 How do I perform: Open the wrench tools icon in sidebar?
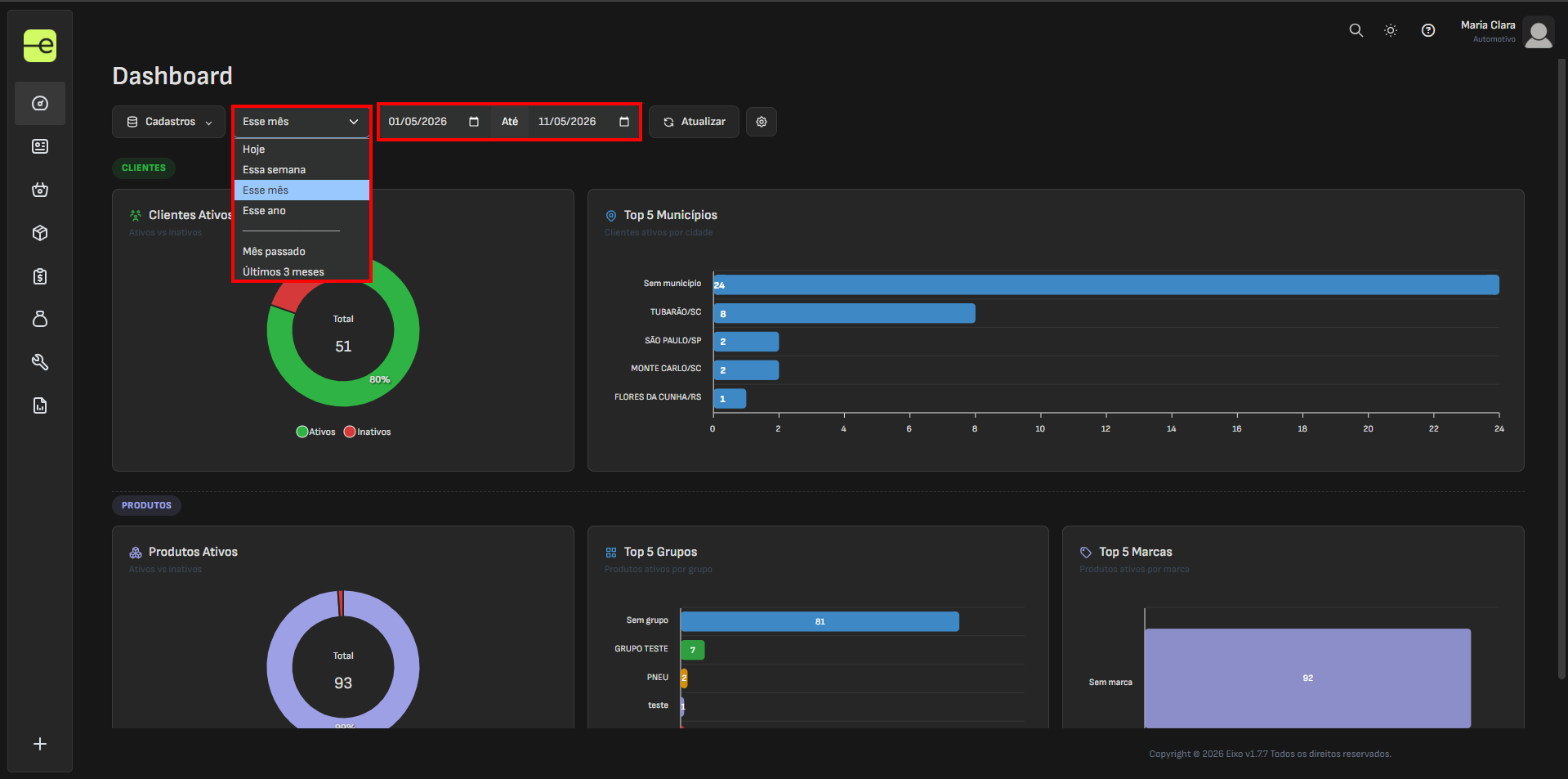point(40,362)
